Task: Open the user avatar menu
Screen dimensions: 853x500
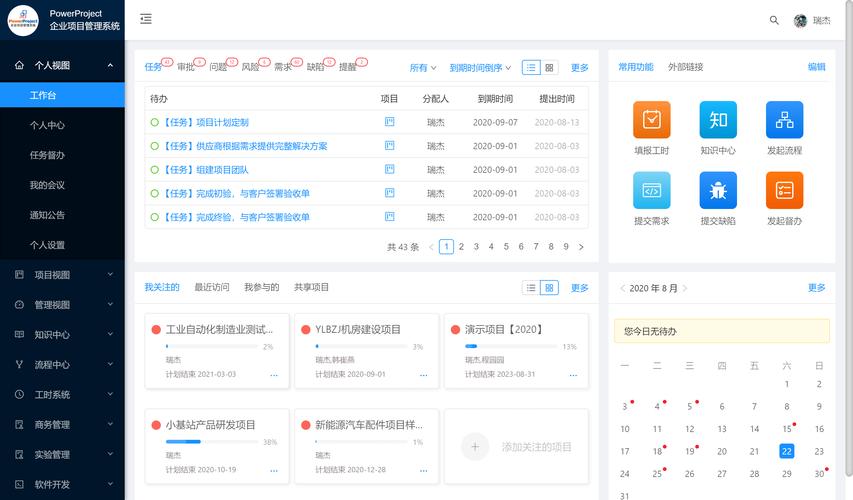Action: coord(800,21)
